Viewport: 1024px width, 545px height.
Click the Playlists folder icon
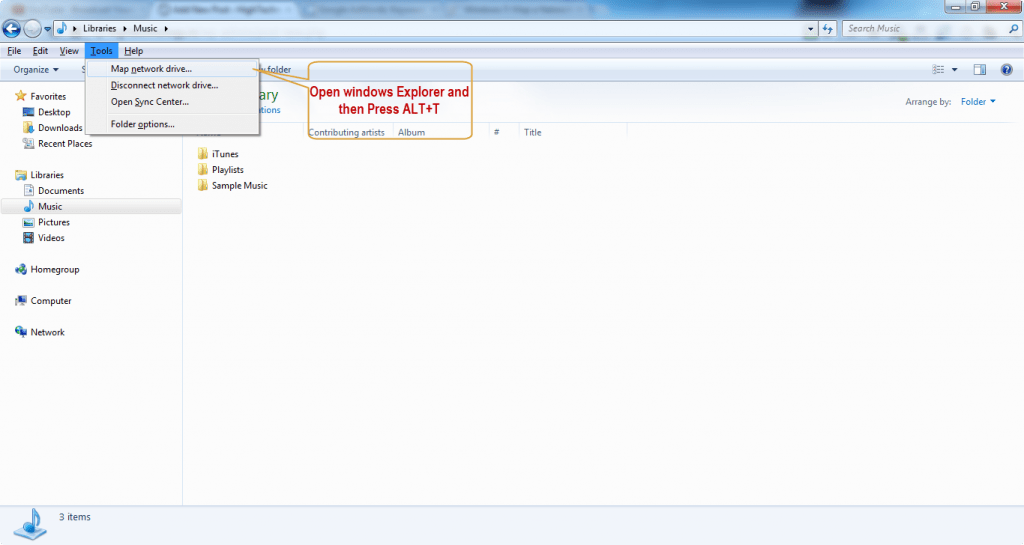click(202, 170)
